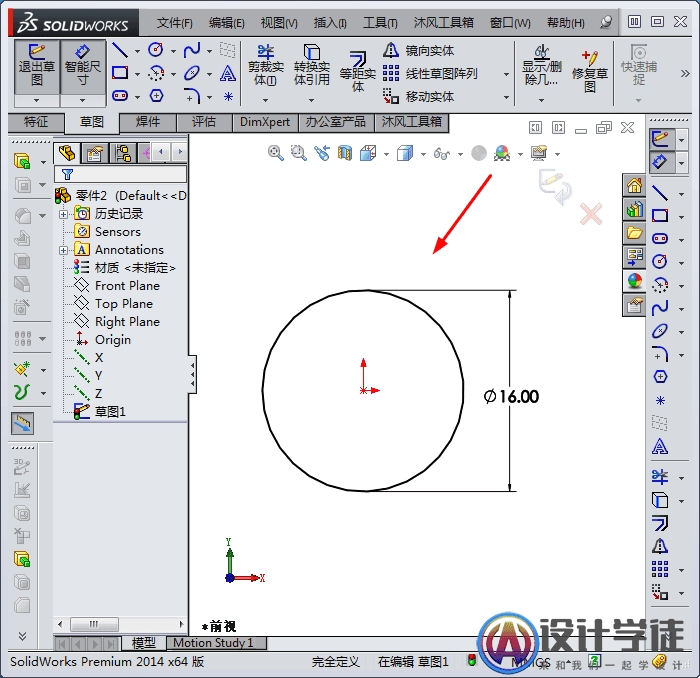The width and height of the screenshot is (700, 678).
Task: Switch to the 评估 tab
Action: pyautogui.click(x=204, y=122)
